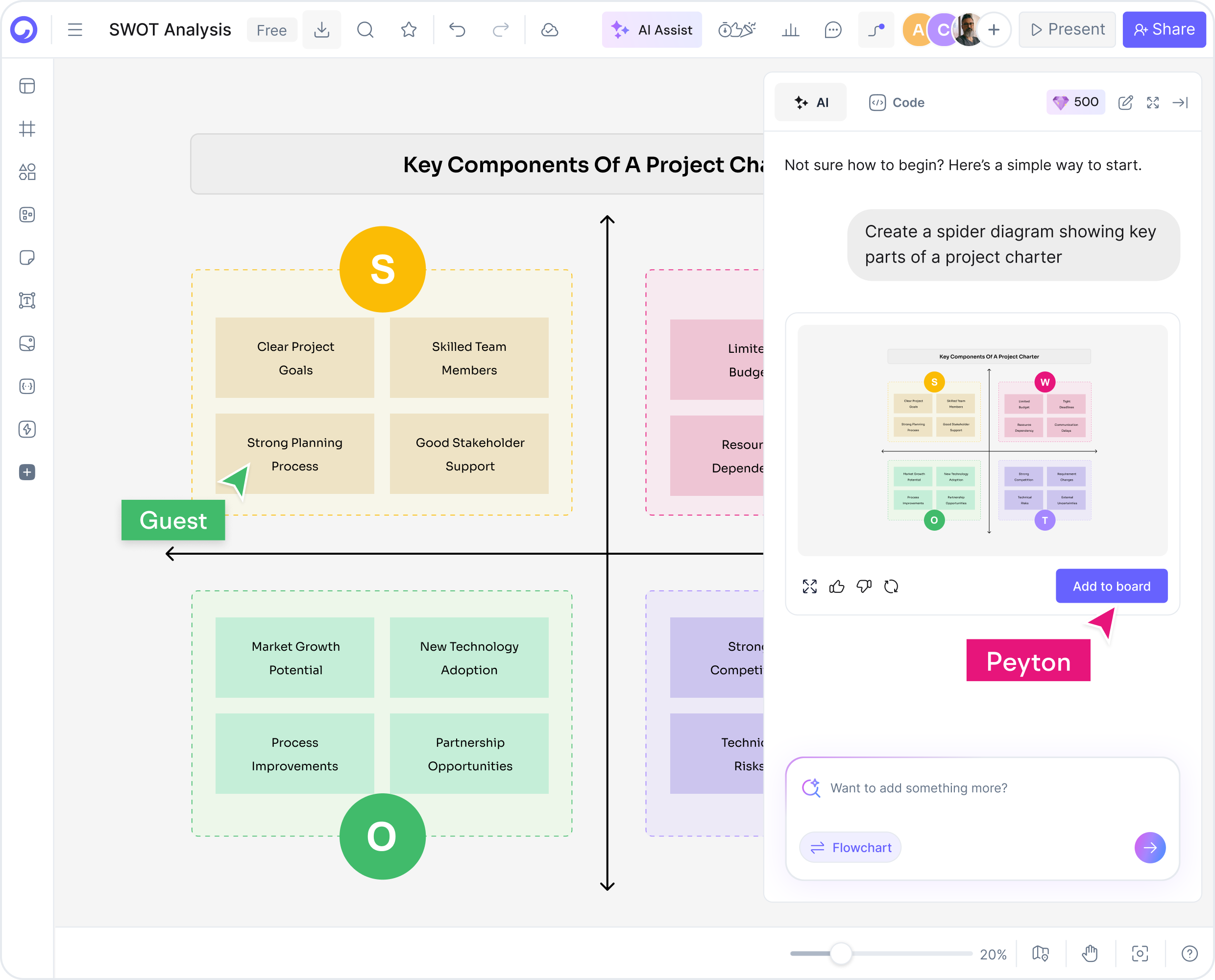1215x980 pixels.
Task: Give the AI result a thumbs down
Action: tap(864, 587)
